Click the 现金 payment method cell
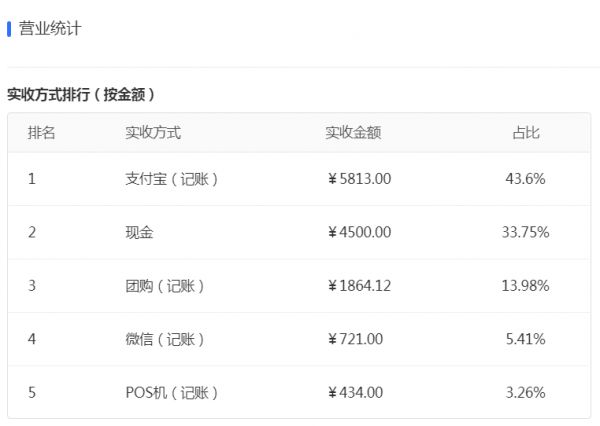This screenshot has width=600, height=426. pyautogui.click(x=140, y=232)
